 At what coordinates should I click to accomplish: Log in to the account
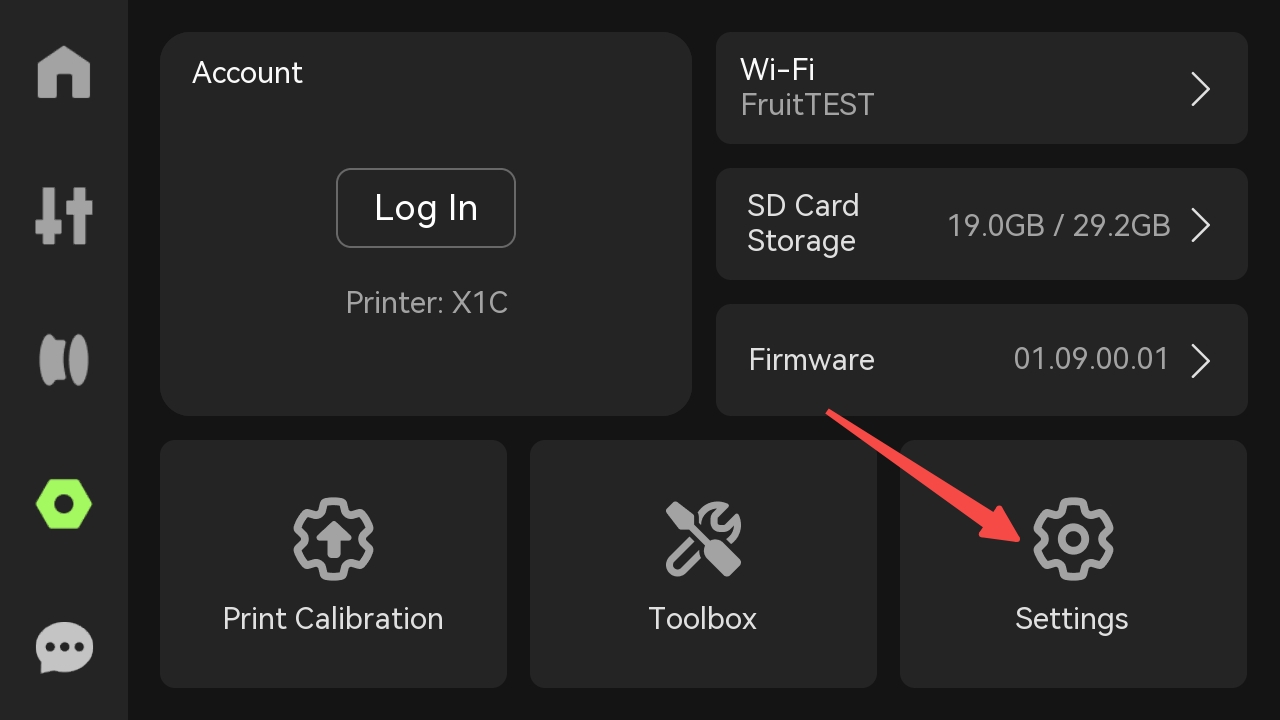[x=426, y=208]
